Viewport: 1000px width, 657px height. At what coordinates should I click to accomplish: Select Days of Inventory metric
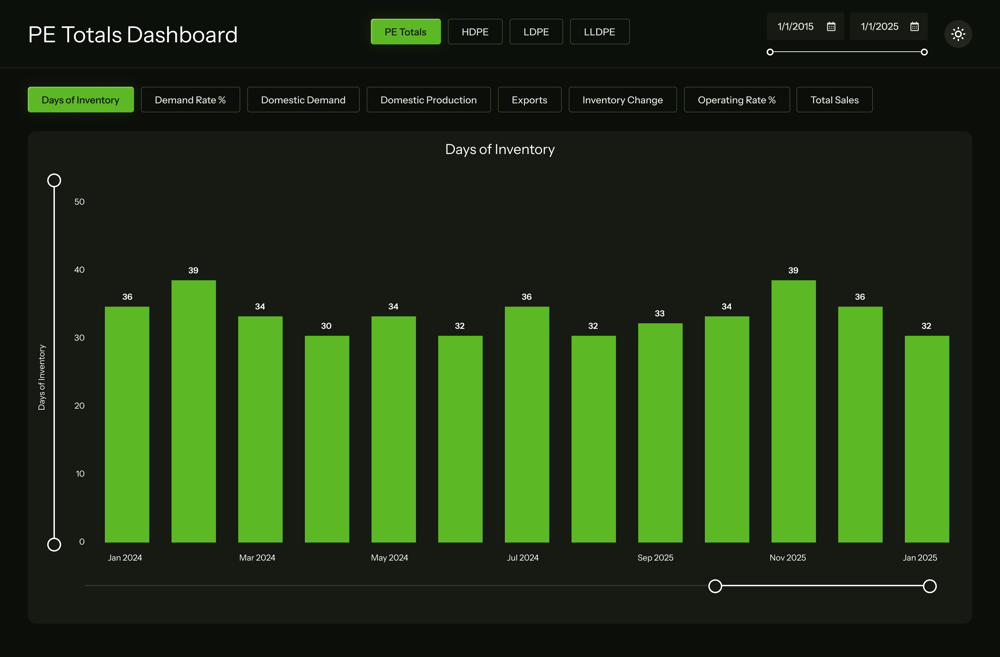[80, 100]
